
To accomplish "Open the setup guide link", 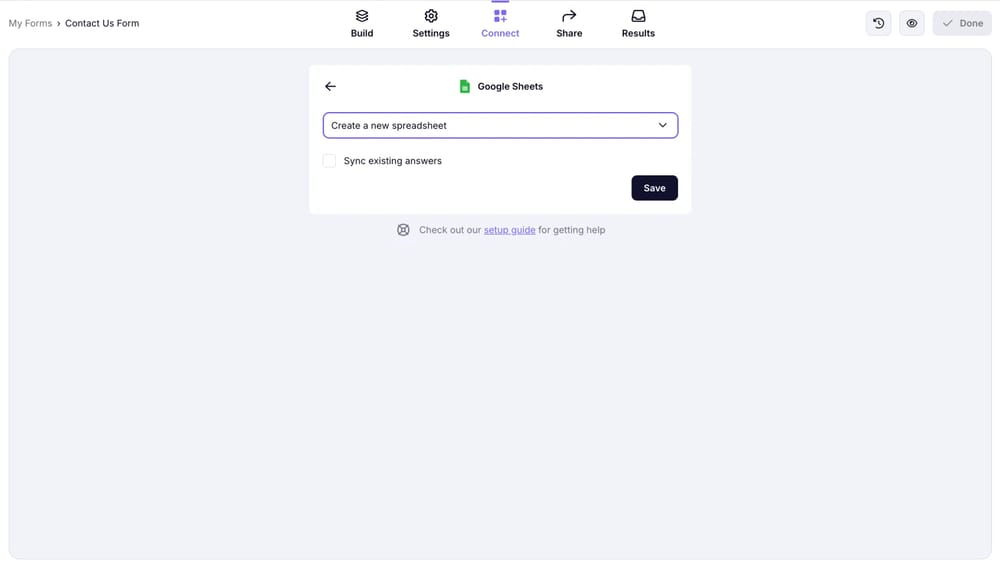I will (x=509, y=230).
